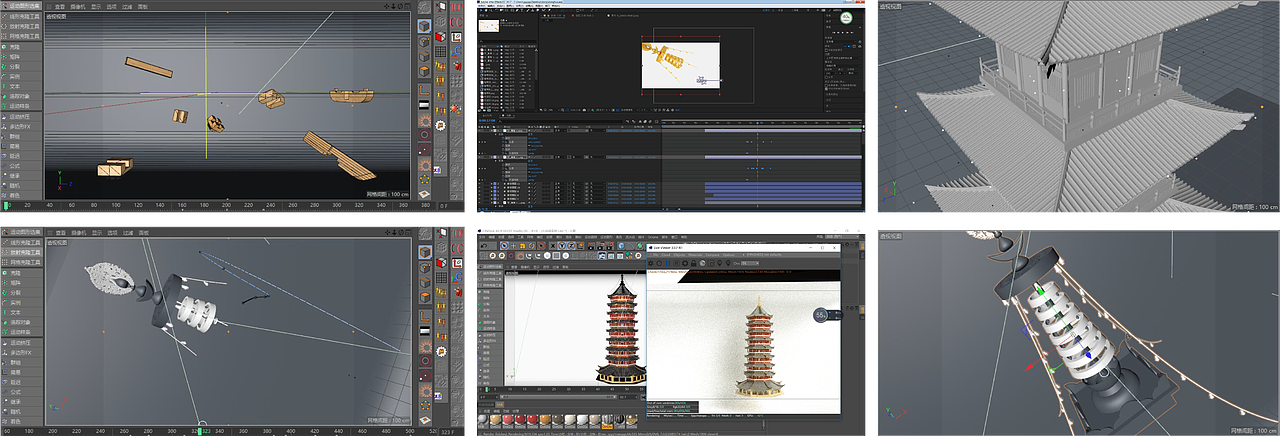
Task: Click the red TP icon in wooden-blocks window
Action: click(x=457, y=6)
